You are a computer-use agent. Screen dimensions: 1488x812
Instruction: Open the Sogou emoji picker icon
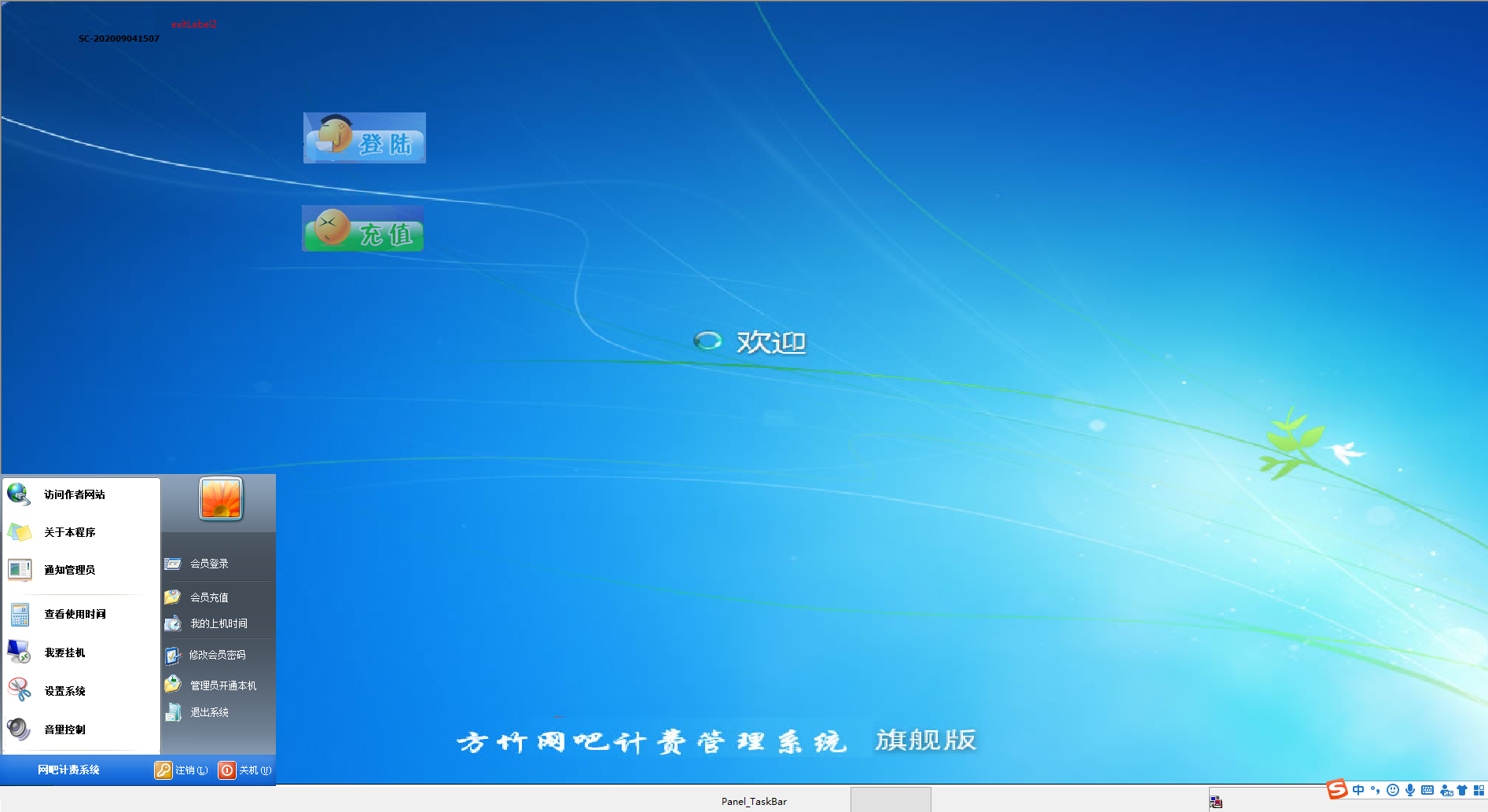click(x=1393, y=789)
